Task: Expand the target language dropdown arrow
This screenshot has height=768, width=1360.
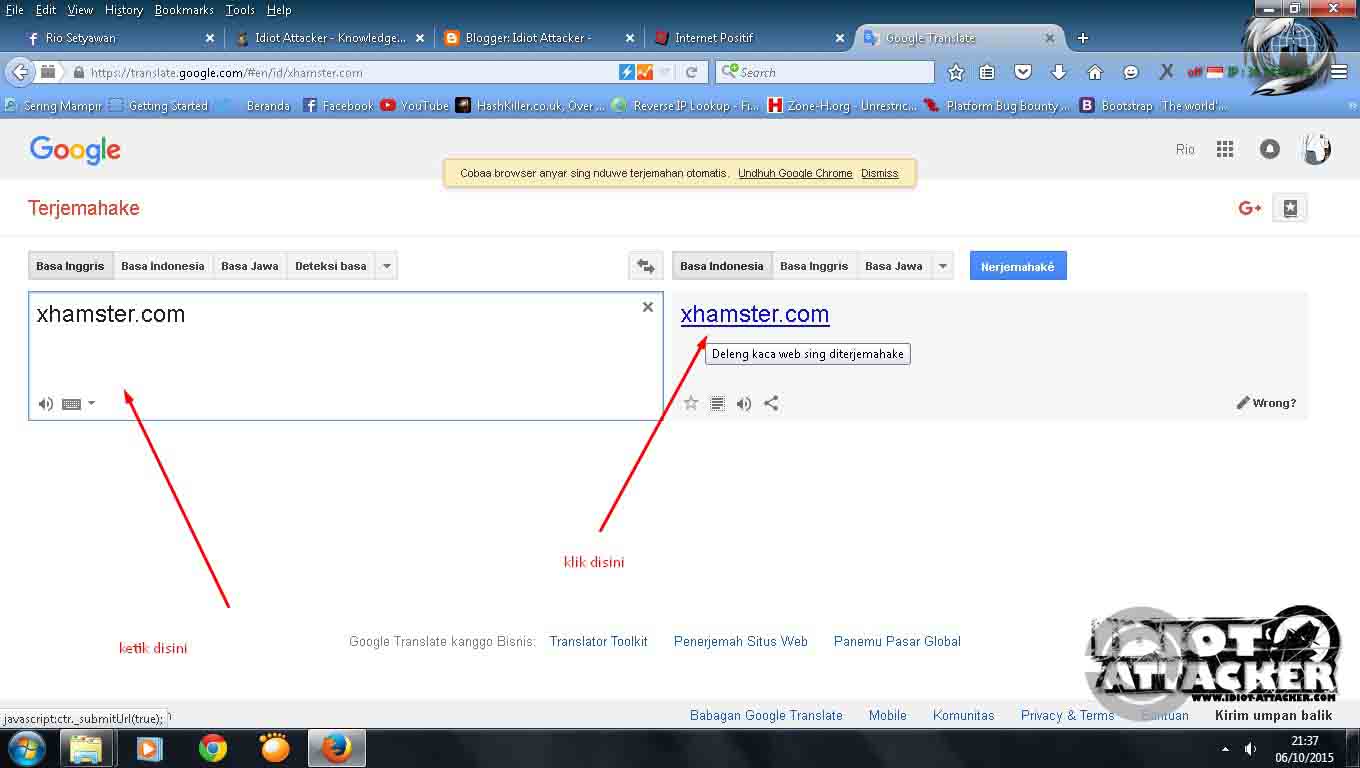Action: (942, 266)
